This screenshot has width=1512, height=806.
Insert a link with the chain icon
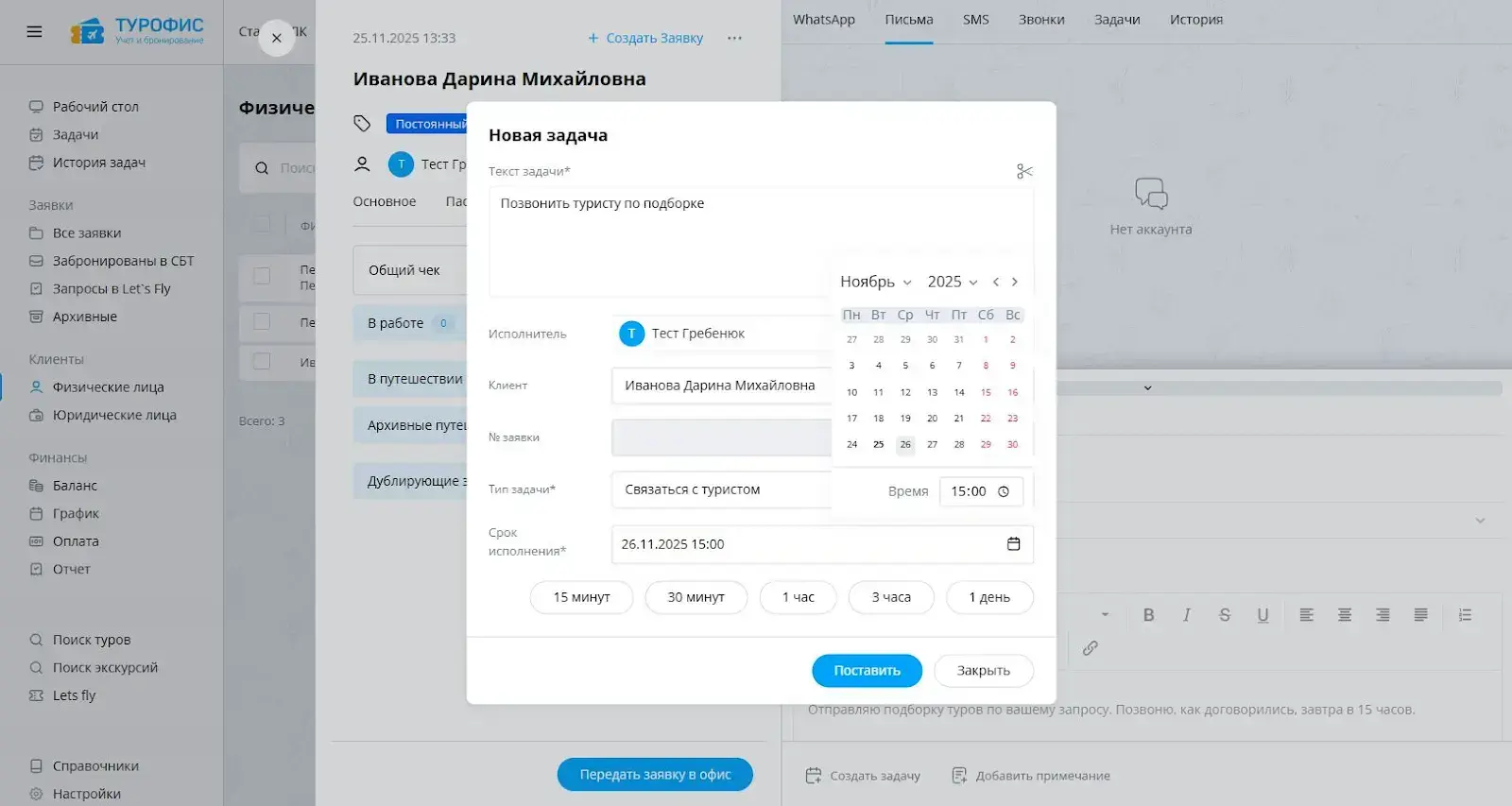(x=1091, y=648)
